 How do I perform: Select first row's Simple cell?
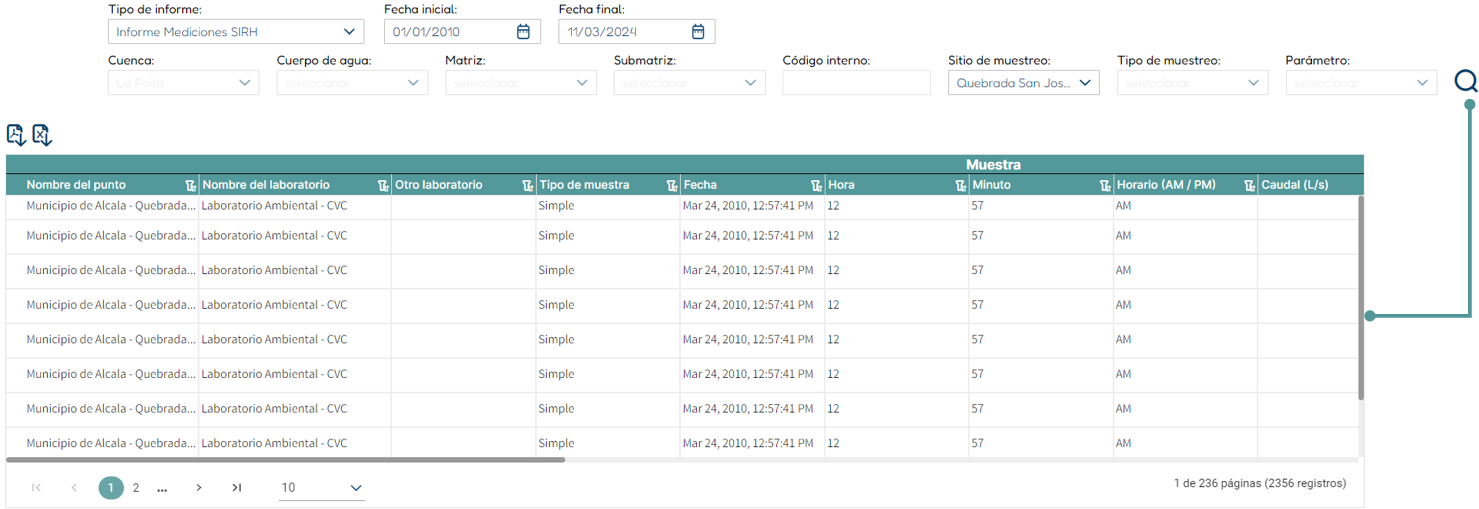556,206
